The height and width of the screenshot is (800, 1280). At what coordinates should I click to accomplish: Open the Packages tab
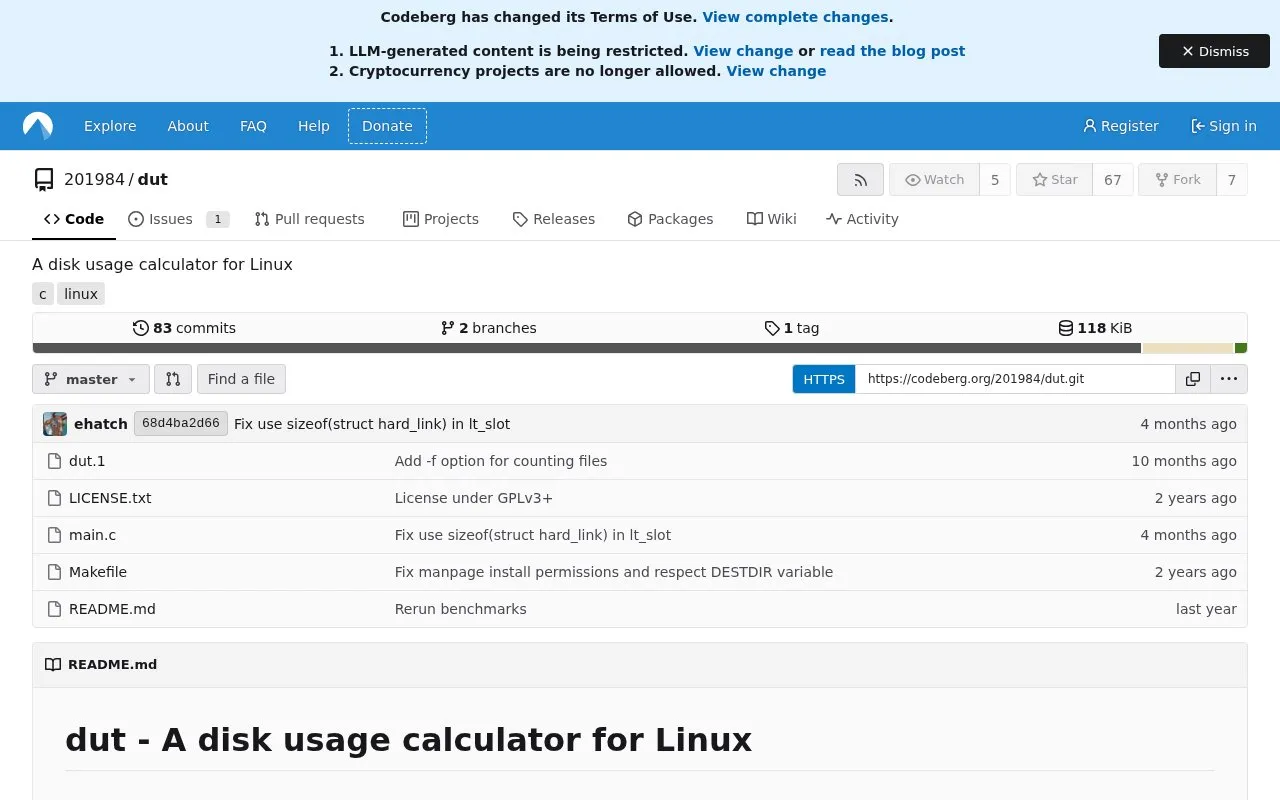[x=670, y=219]
